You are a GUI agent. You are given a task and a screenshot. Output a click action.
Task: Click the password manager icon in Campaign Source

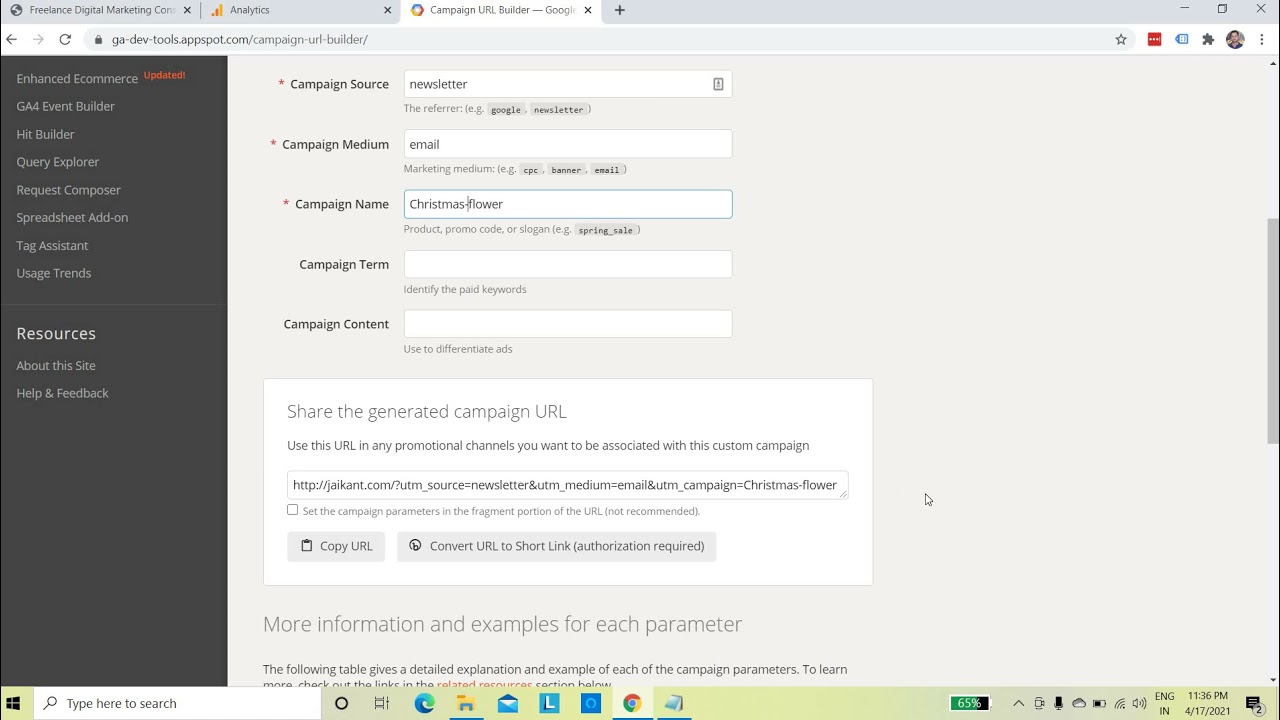[718, 84]
